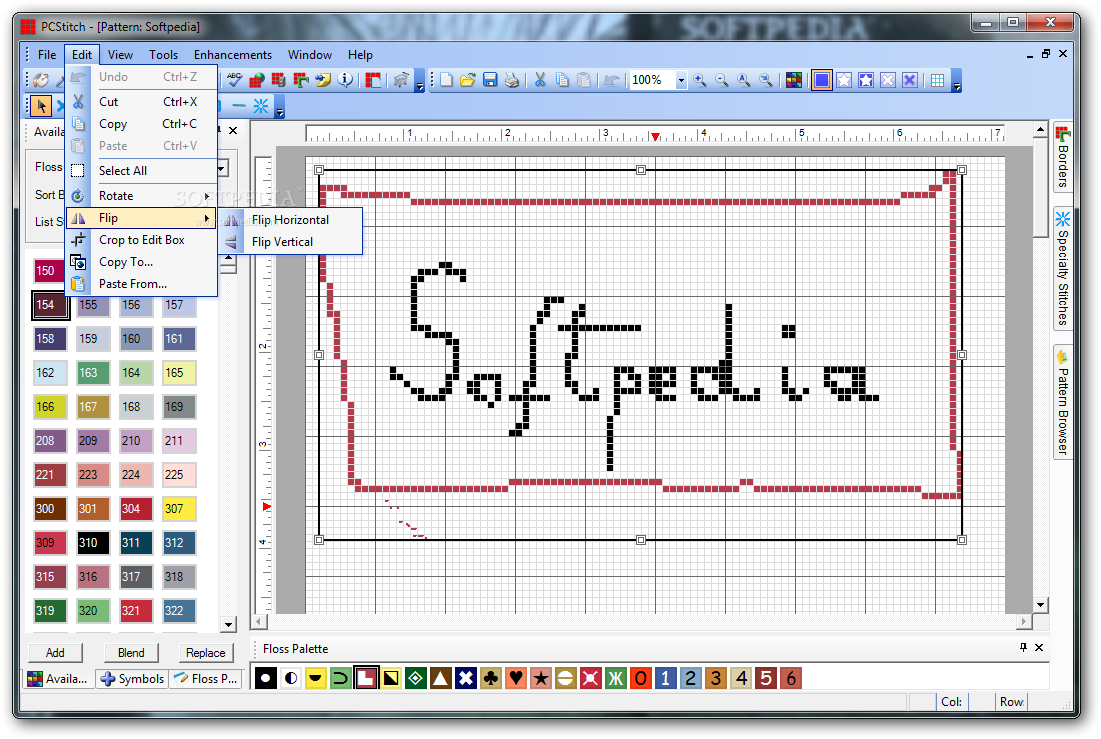
Task: Select the star symbol view mode
Action: coord(844,80)
